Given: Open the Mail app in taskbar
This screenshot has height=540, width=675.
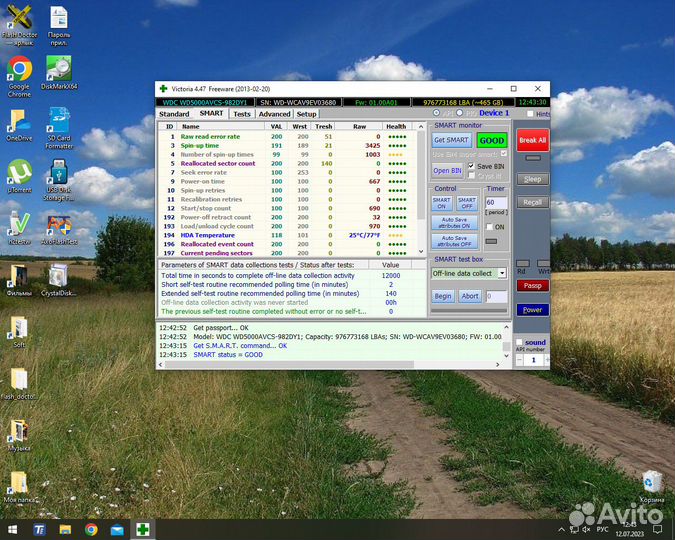Looking at the screenshot, I should [x=117, y=530].
